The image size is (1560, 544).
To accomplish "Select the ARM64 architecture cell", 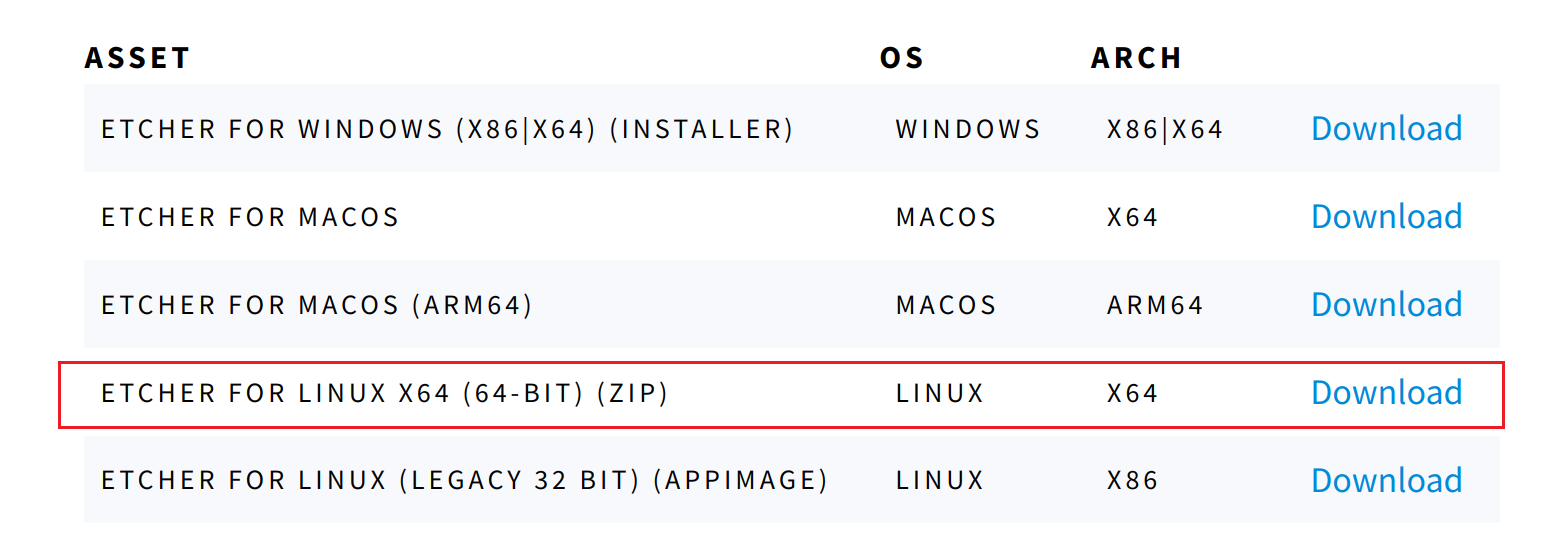I will pyautogui.click(x=1155, y=305).
